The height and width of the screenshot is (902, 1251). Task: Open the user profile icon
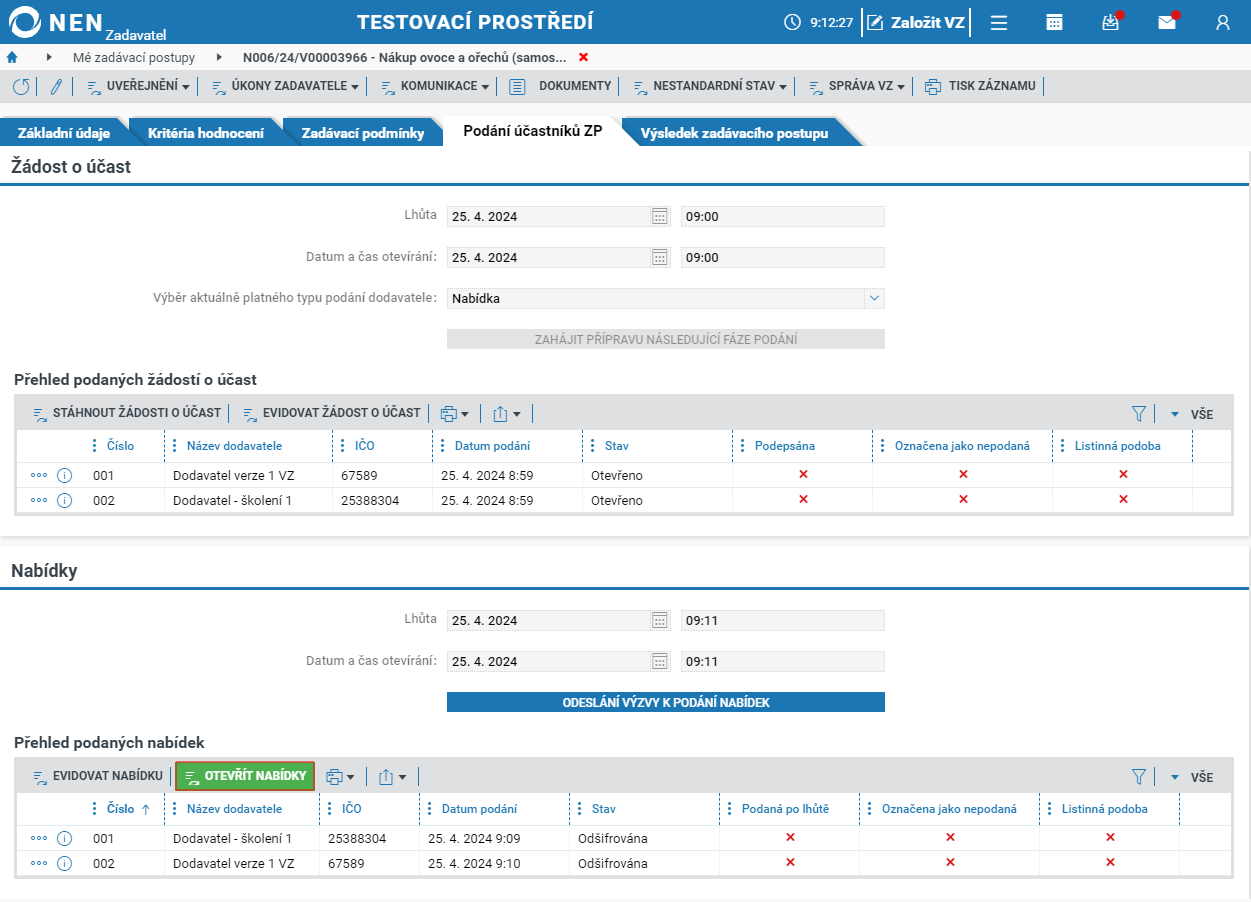pyautogui.click(x=1223, y=22)
